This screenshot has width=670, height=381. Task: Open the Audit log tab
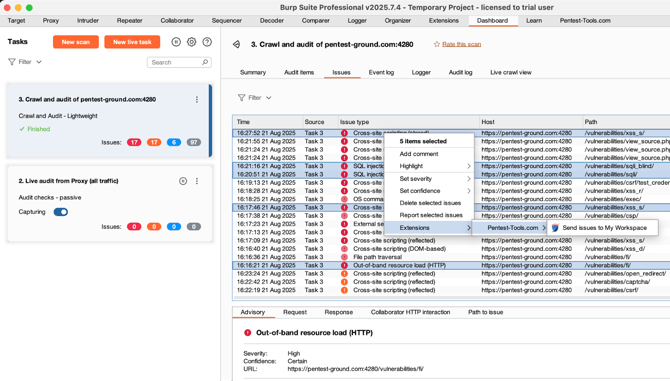point(460,73)
